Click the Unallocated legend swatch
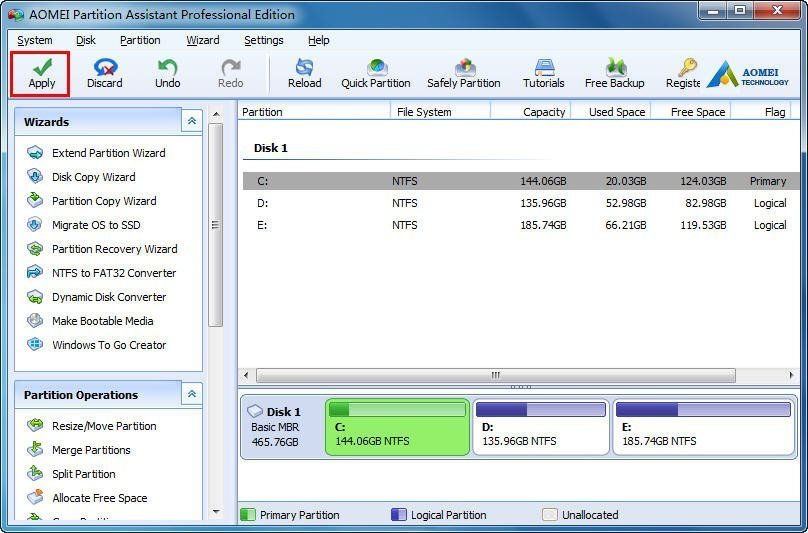808x533 pixels. (x=550, y=514)
